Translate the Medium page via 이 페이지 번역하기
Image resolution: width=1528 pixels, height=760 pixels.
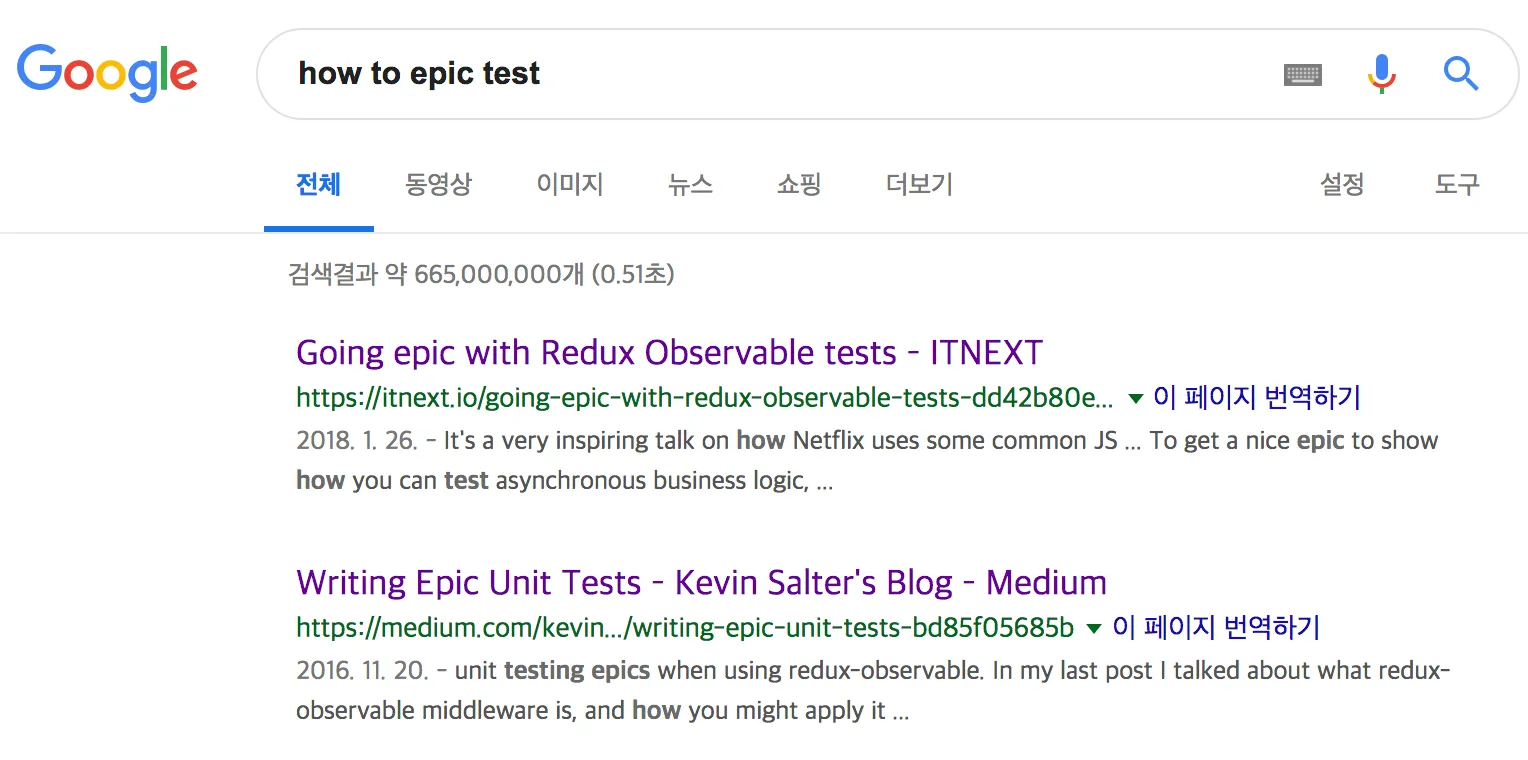[1216, 627]
